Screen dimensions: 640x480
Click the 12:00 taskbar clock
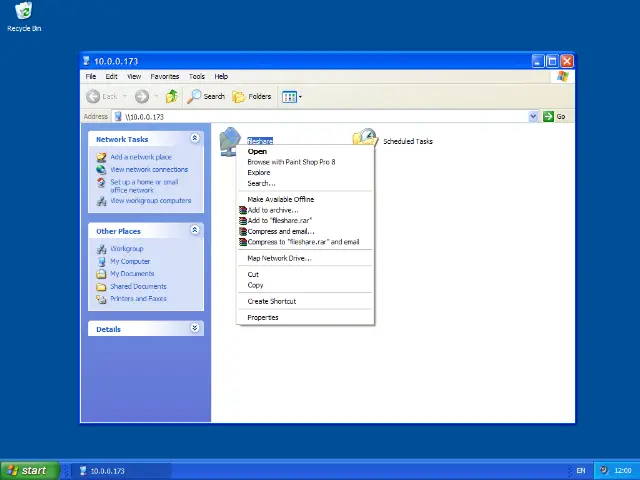tap(622, 471)
